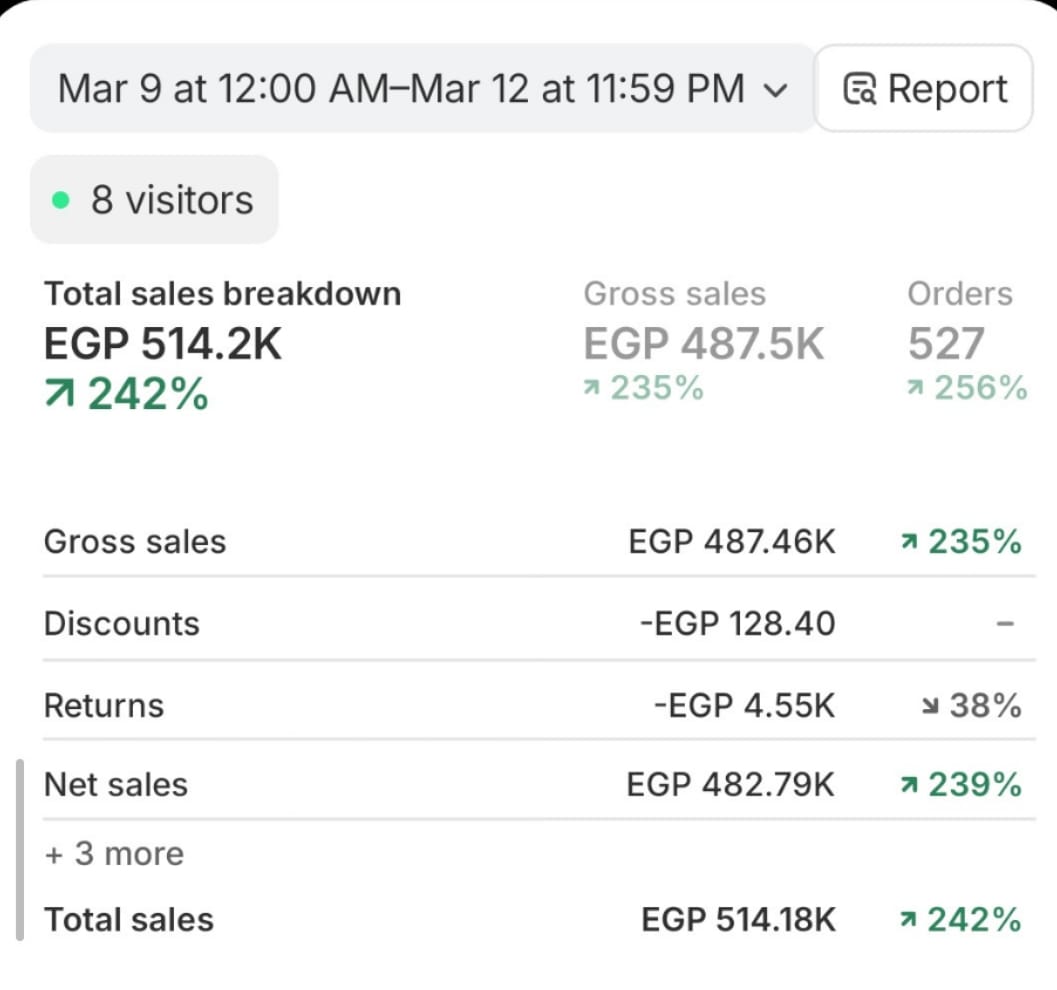Screen dimensions: 1057x990
Task: Click the bottom Total sales 242% arrow
Action: pos(909,921)
